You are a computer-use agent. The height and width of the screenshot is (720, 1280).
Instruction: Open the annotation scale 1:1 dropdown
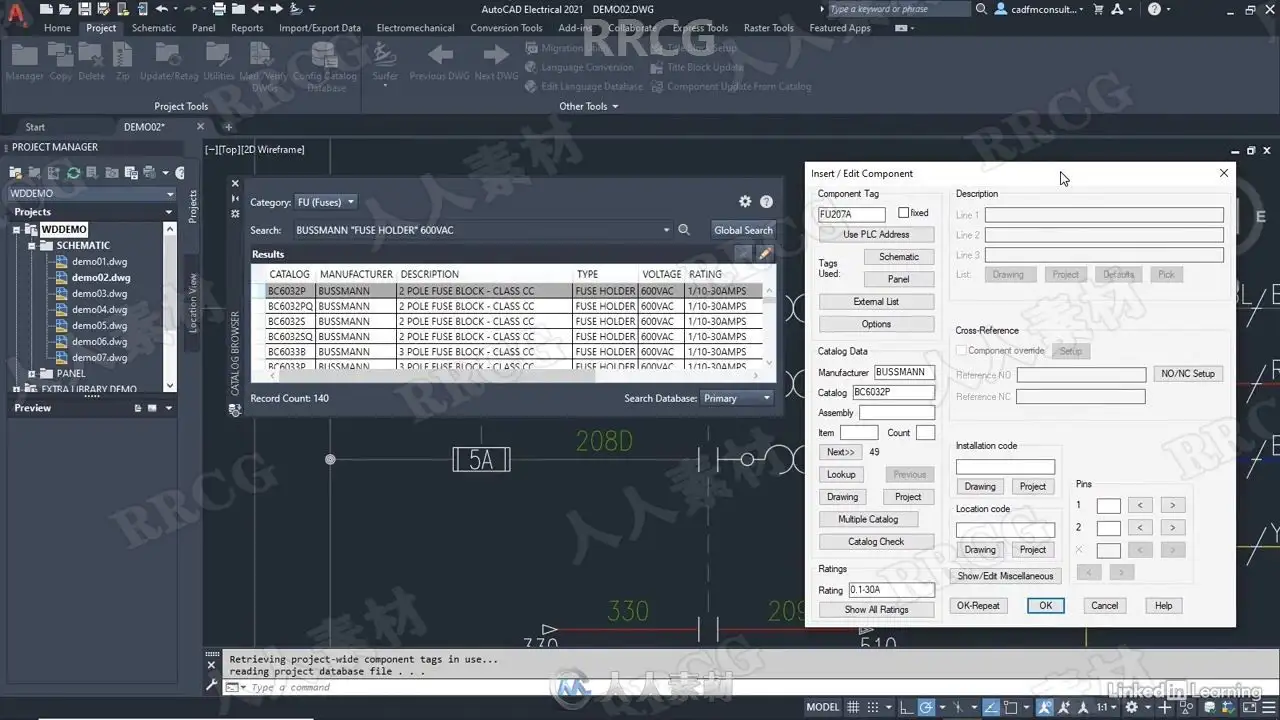point(1107,707)
